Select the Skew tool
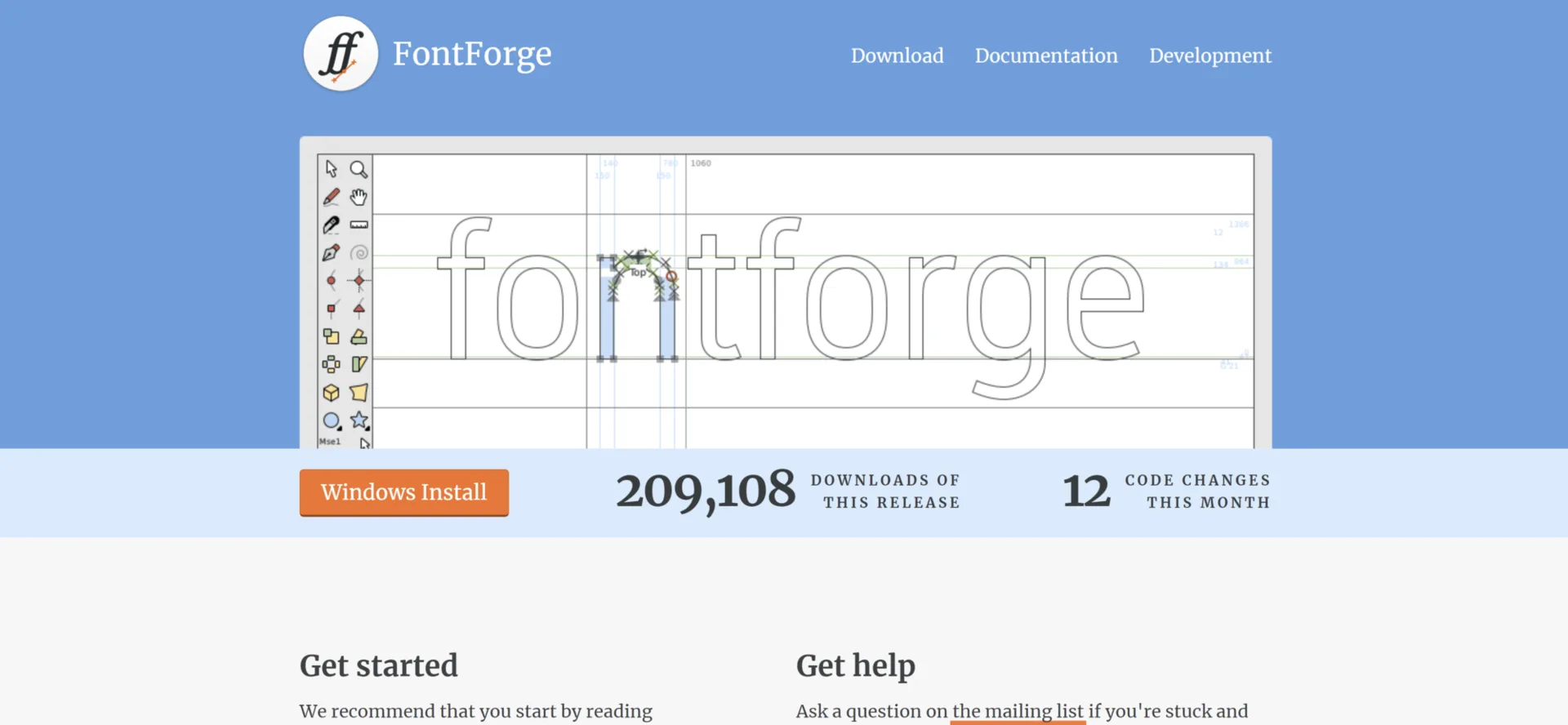 click(x=359, y=364)
